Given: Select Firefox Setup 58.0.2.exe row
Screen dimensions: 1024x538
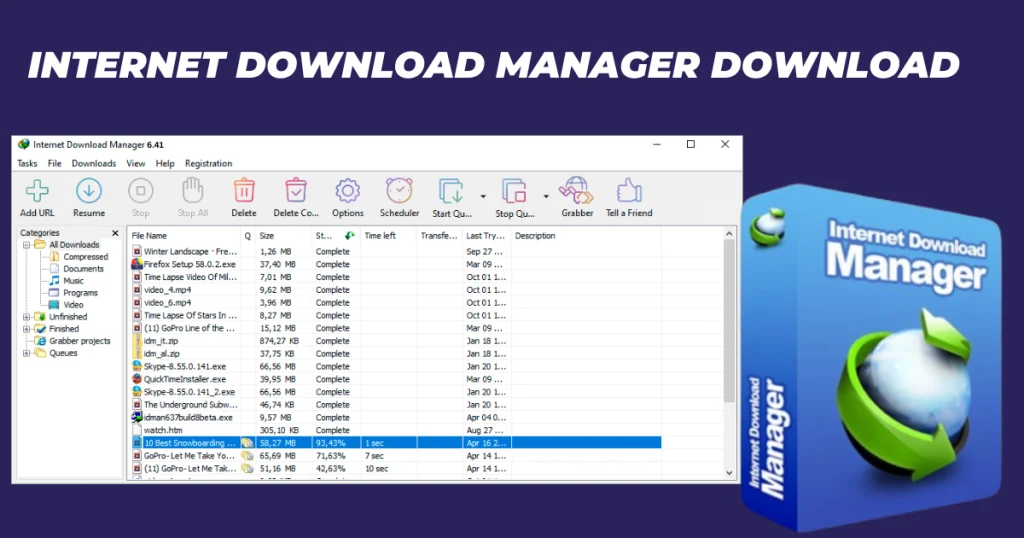Looking at the screenshot, I should click(x=394, y=264).
